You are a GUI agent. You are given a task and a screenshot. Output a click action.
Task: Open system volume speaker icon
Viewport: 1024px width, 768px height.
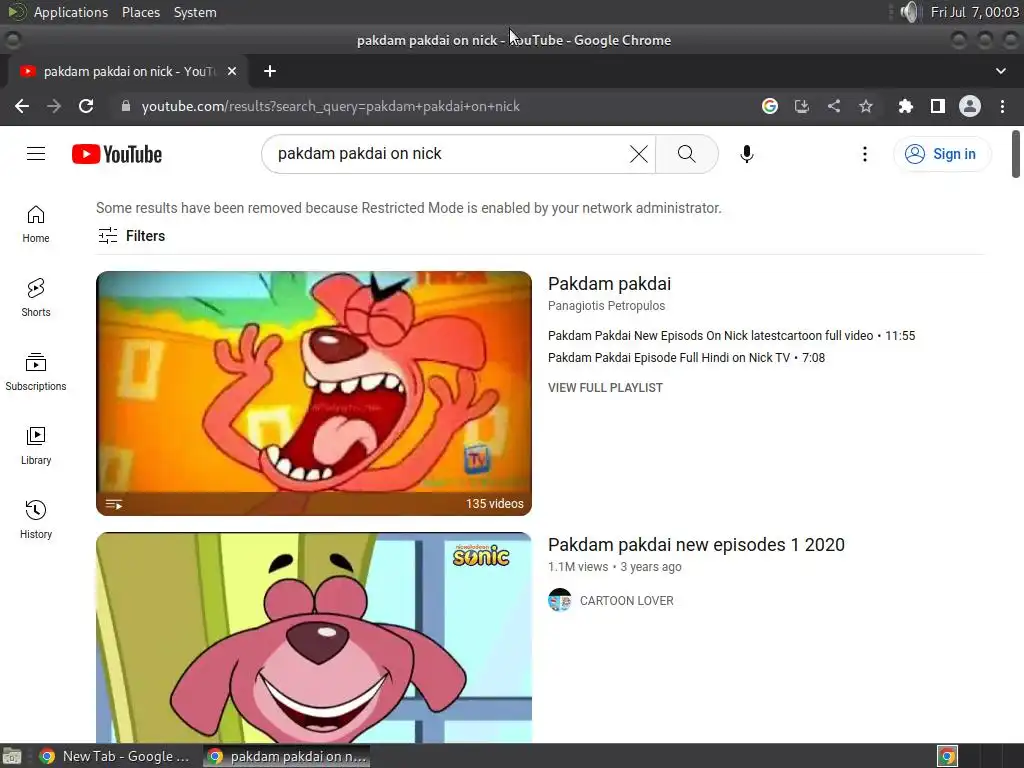pos(909,12)
